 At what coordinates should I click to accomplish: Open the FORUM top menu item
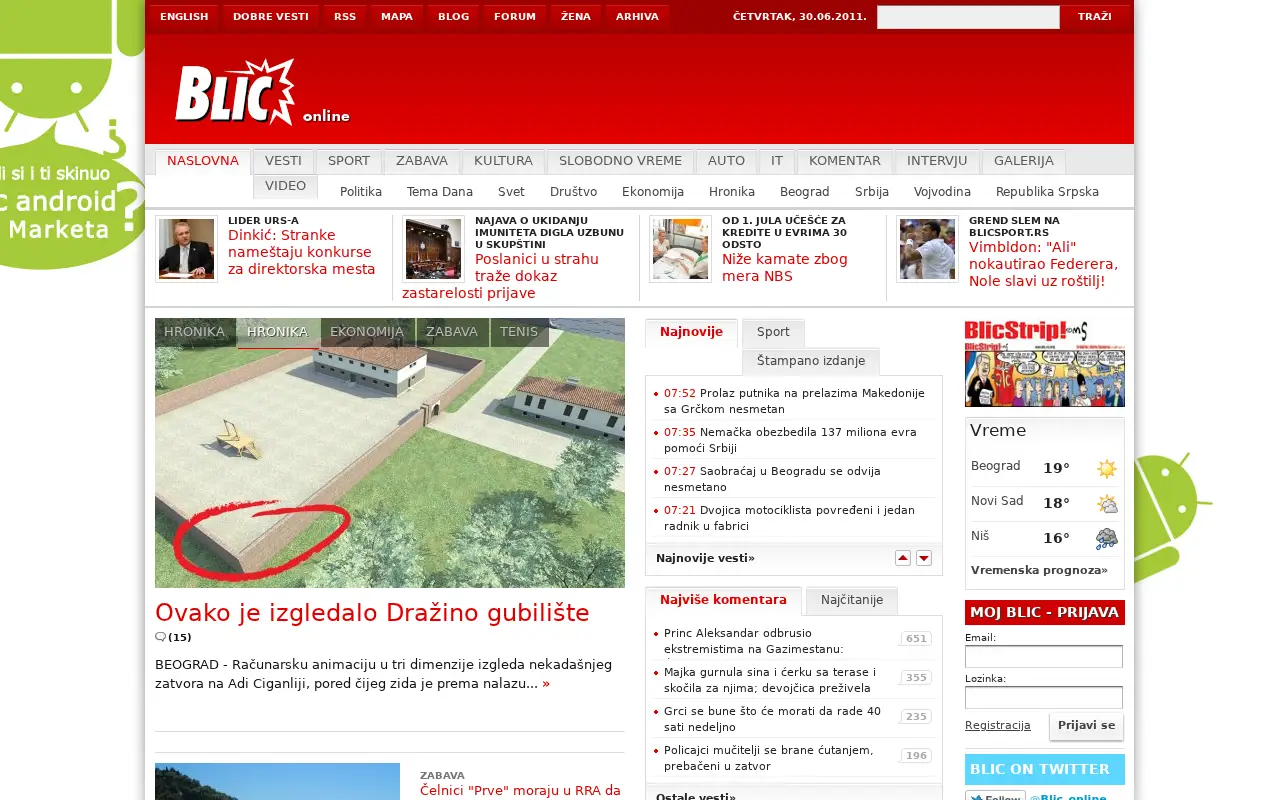(515, 17)
